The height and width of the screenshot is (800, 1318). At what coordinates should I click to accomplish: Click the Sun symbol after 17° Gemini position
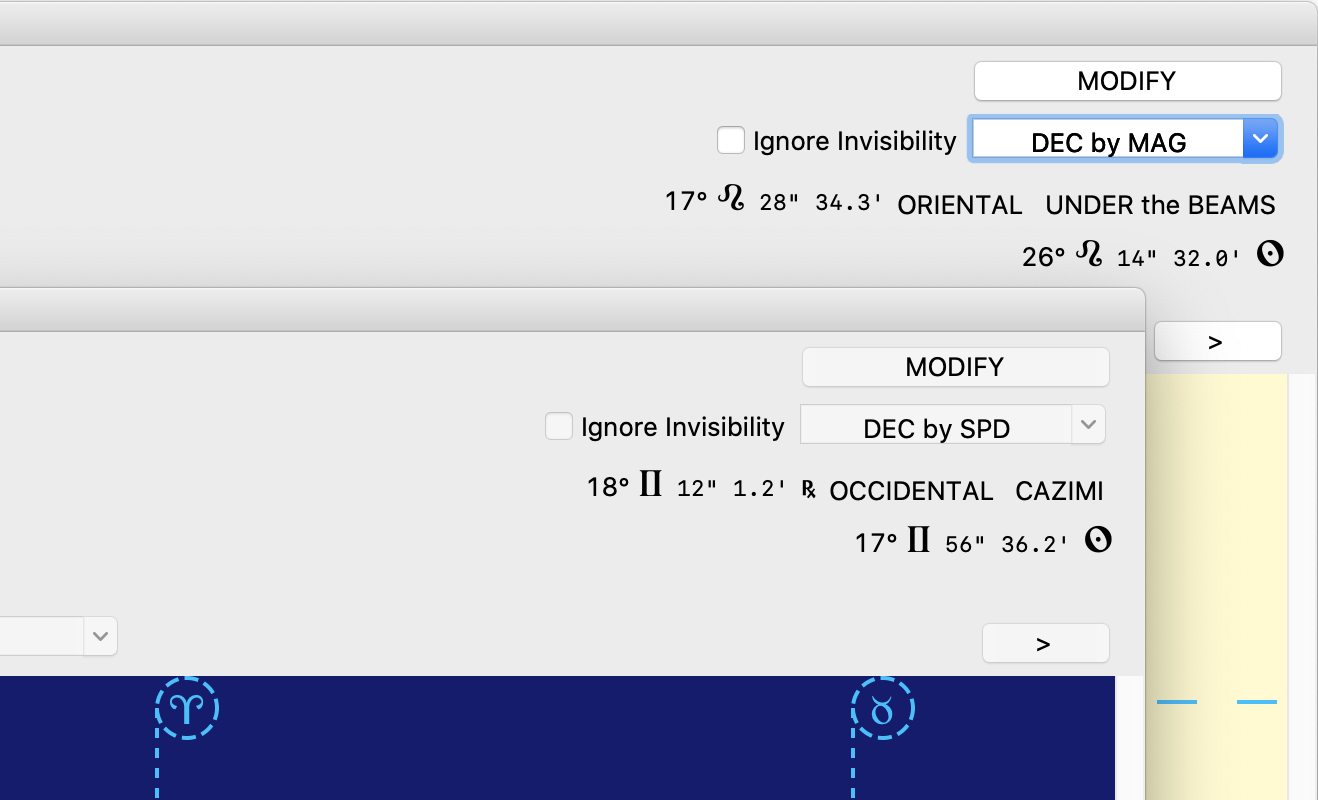[x=1098, y=541]
